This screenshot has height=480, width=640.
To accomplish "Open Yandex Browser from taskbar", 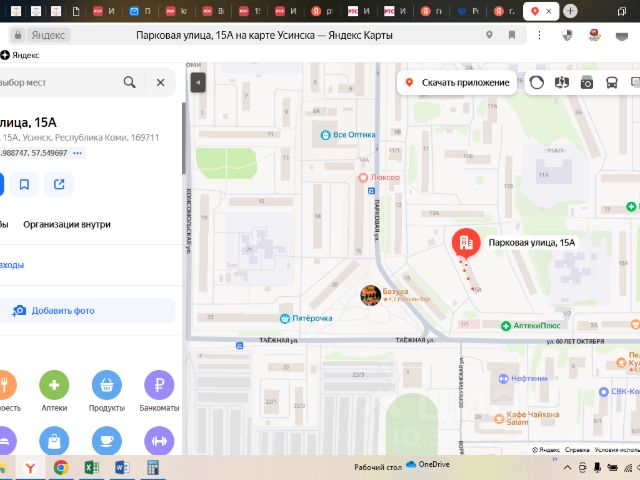I will tap(30, 468).
